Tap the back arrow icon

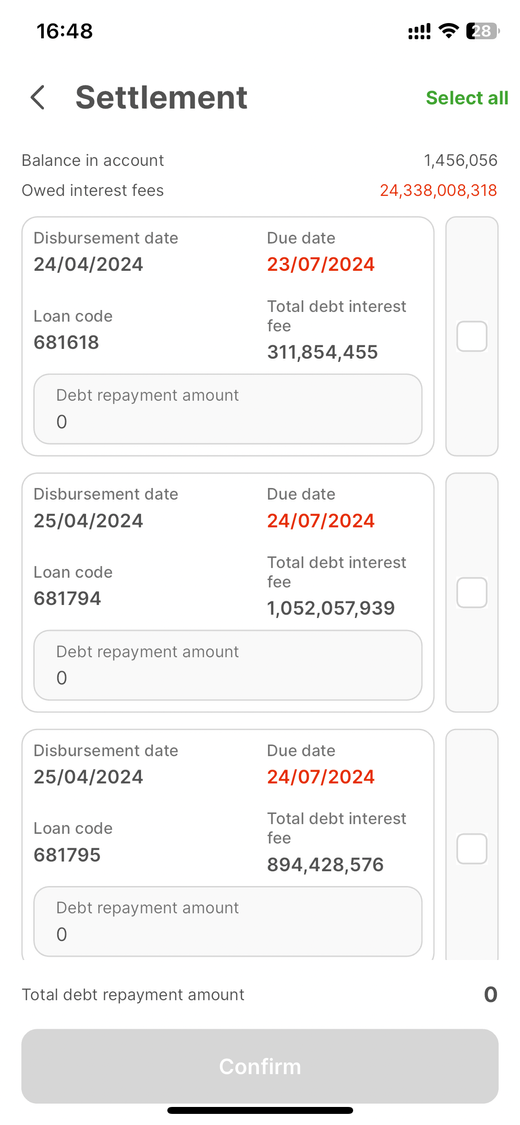(38, 98)
